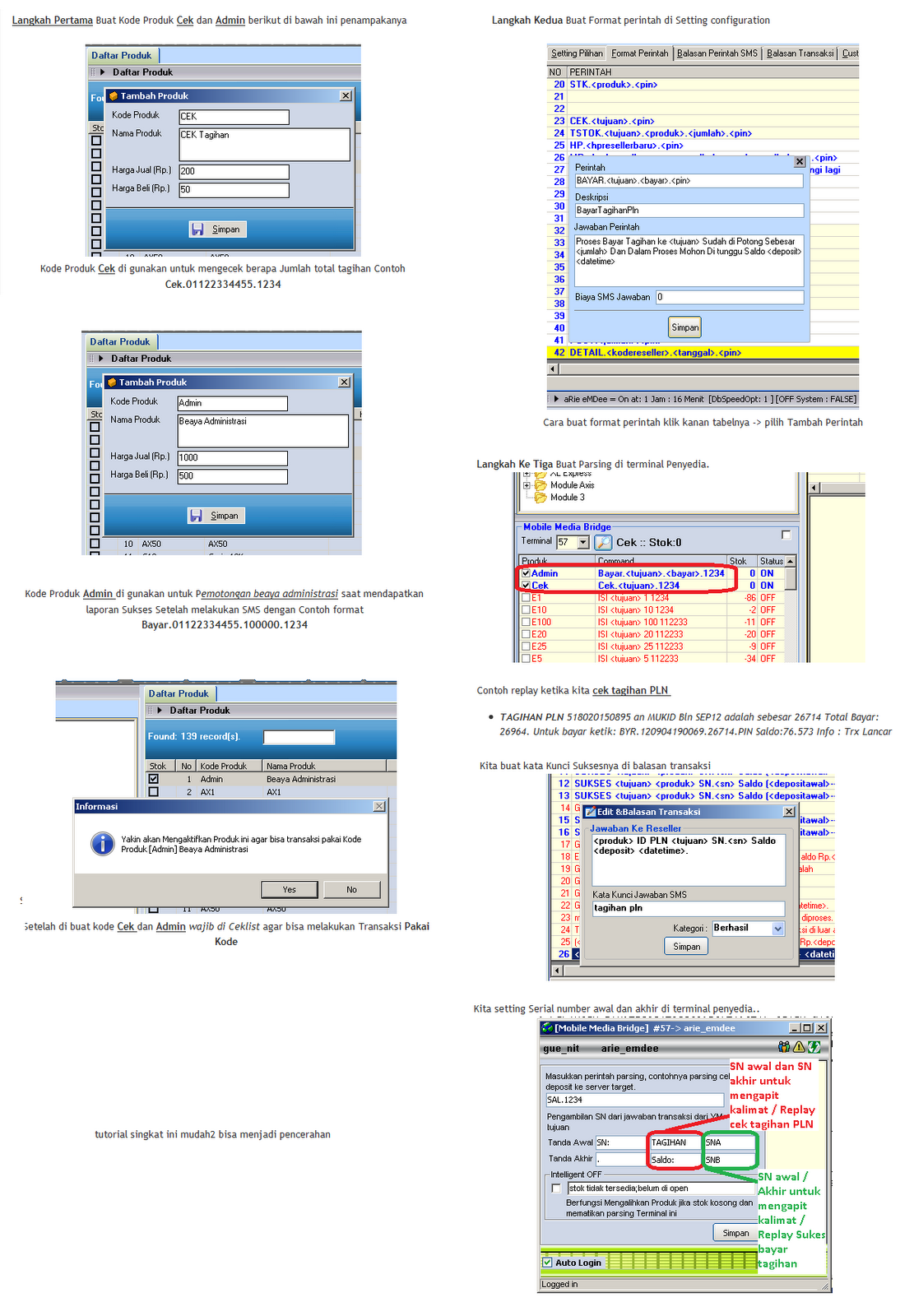914x1316 pixels.
Task: Uncheck the Admin product checkbox in Mobile Media Bridge
Action: click(x=526, y=573)
